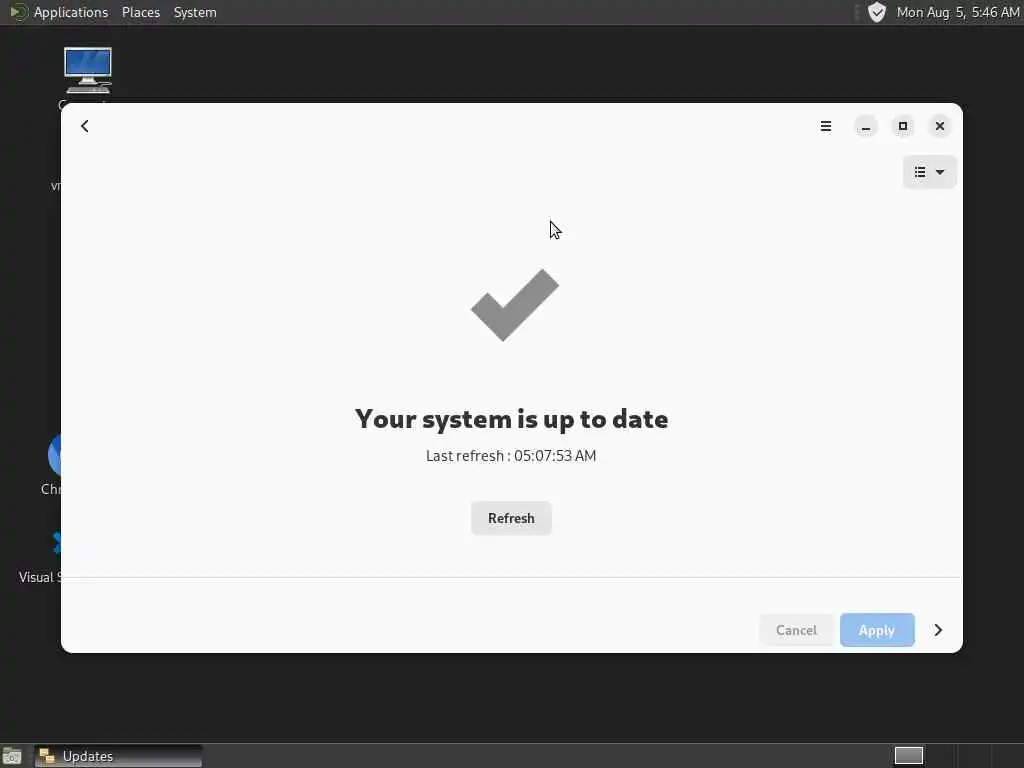Open the System menu
The width and height of the screenshot is (1024, 768).
click(x=195, y=12)
